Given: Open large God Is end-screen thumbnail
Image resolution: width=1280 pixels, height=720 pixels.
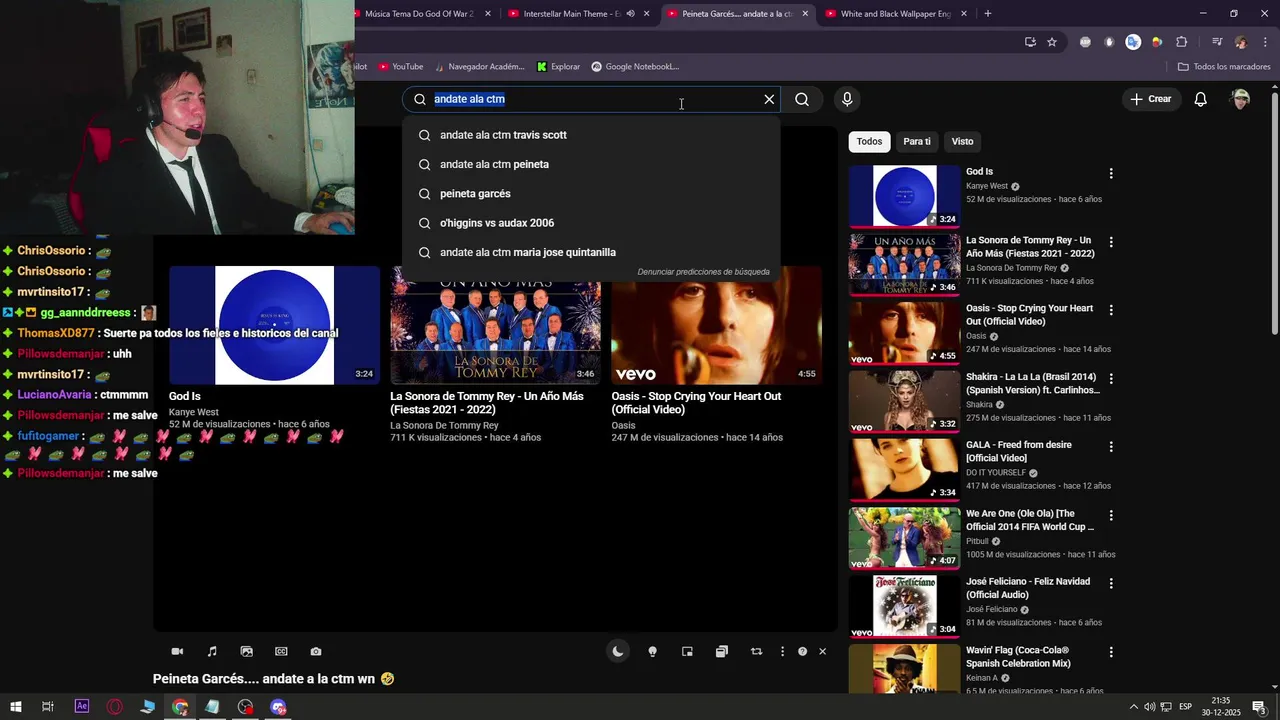Looking at the screenshot, I should point(274,325).
